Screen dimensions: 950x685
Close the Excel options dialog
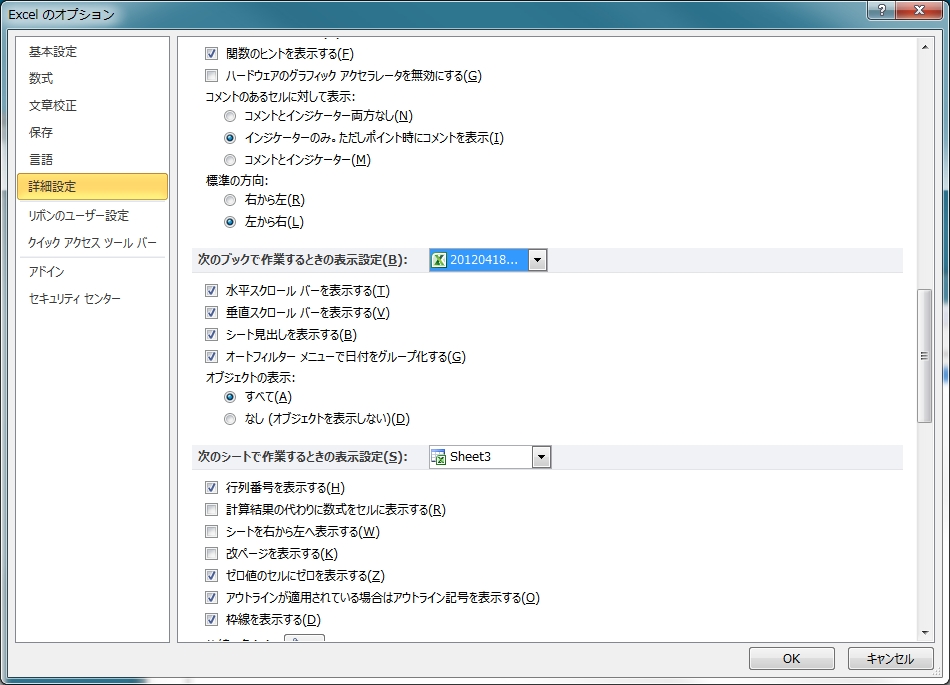[x=919, y=10]
